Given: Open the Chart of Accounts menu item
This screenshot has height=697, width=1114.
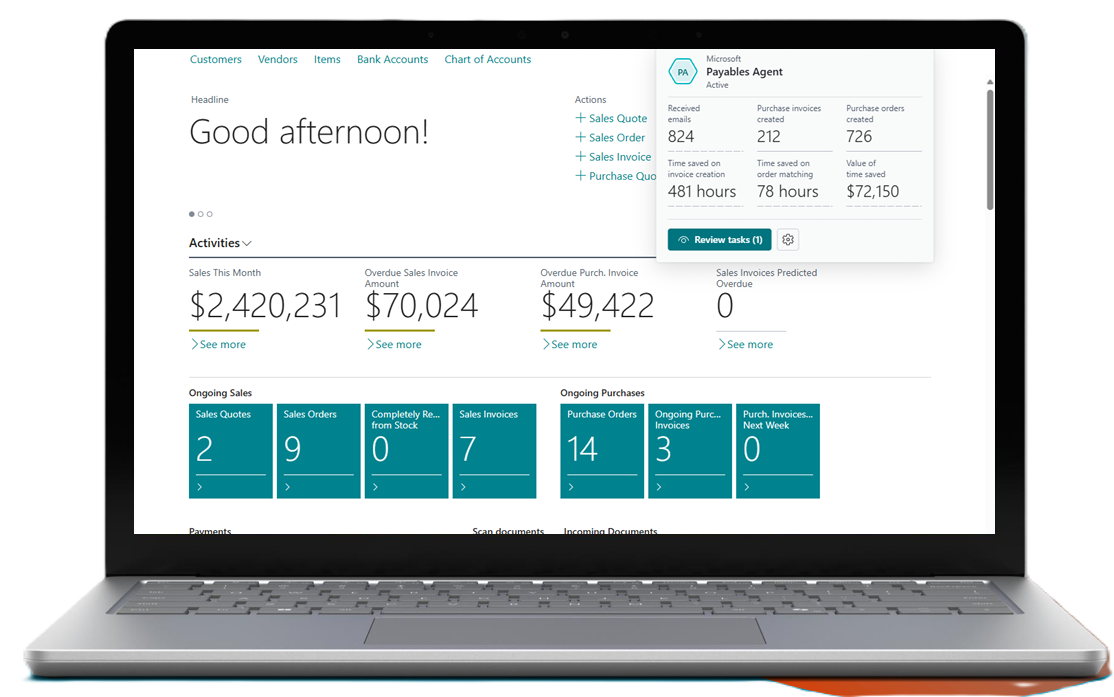Looking at the screenshot, I should point(488,60).
